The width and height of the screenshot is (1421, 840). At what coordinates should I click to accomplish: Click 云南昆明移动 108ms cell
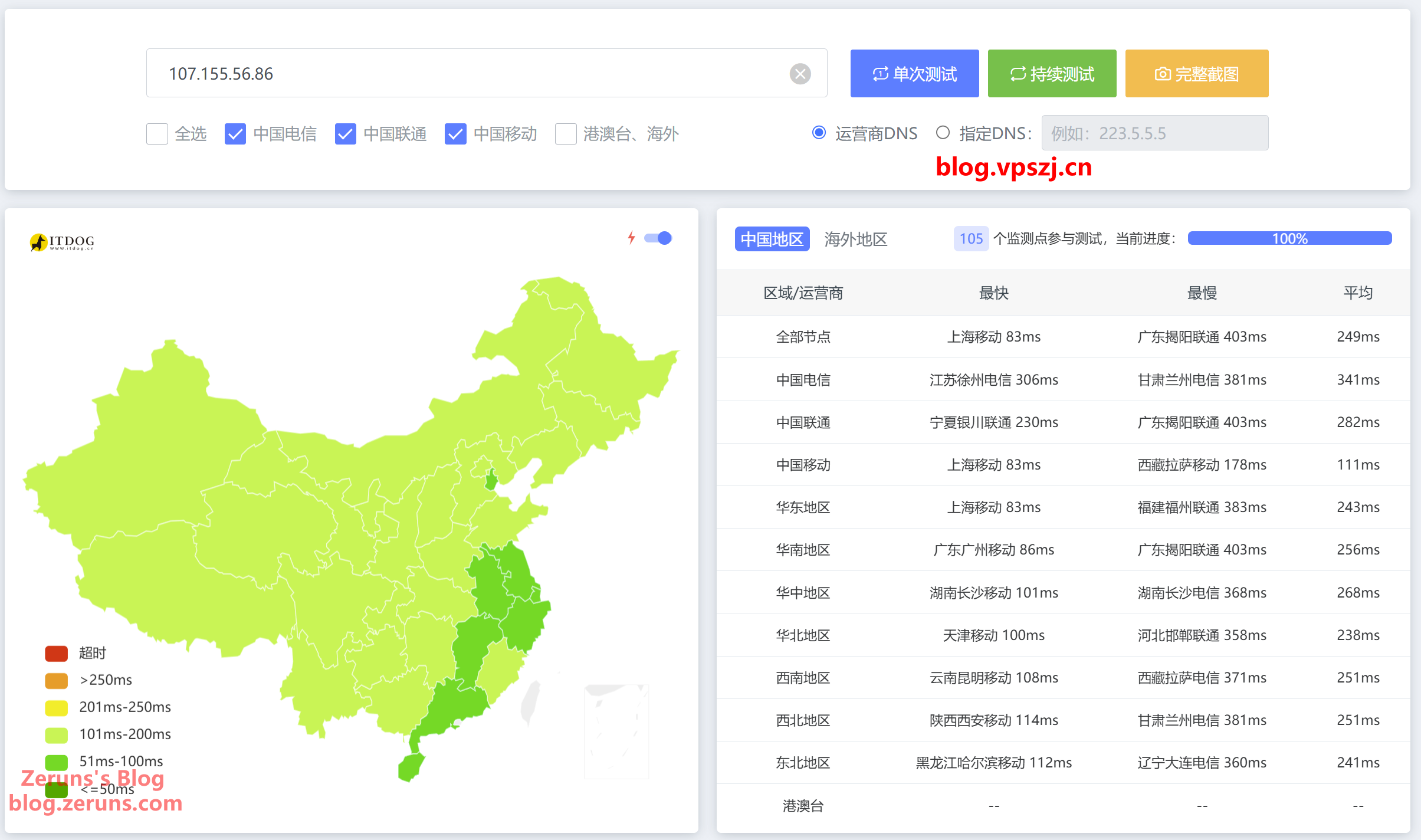tap(994, 678)
